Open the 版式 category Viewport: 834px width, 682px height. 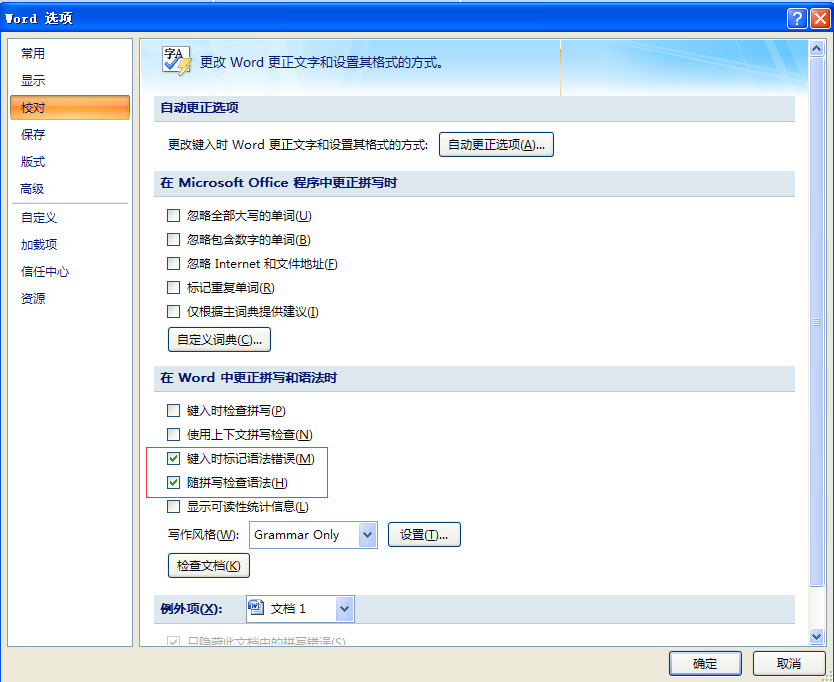click(x=33, y=162)
